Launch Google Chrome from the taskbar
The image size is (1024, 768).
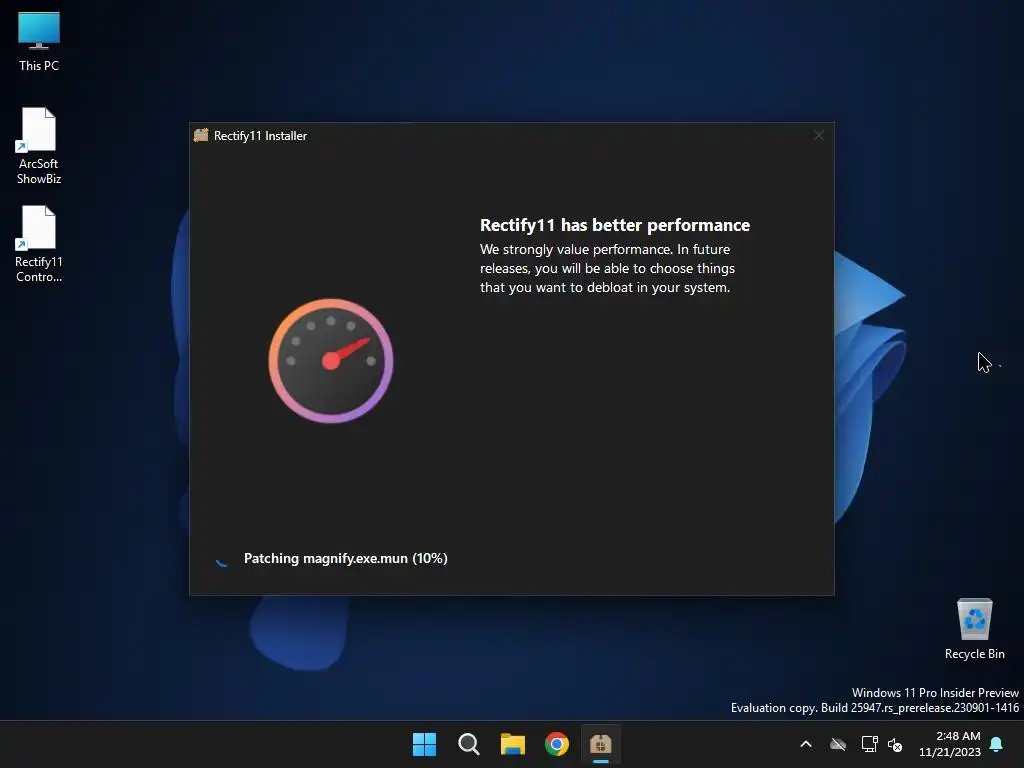(x=556, y=744)
